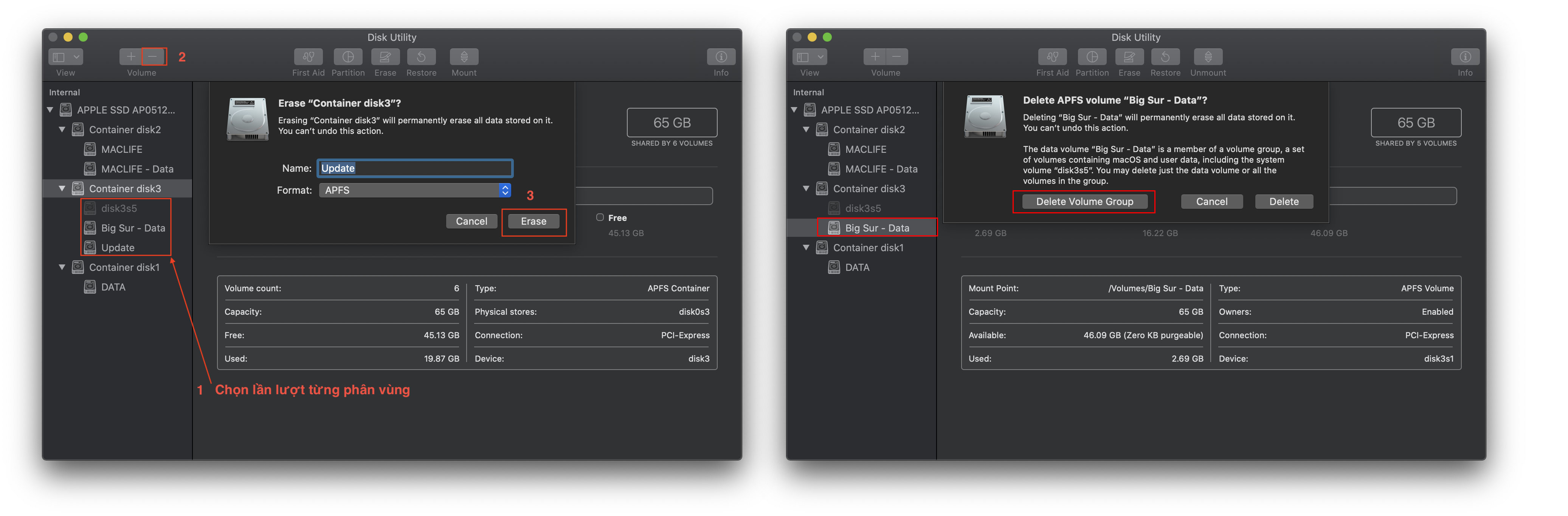
Task: Click the Name field containing Update
Action: (x=414, y=168)
